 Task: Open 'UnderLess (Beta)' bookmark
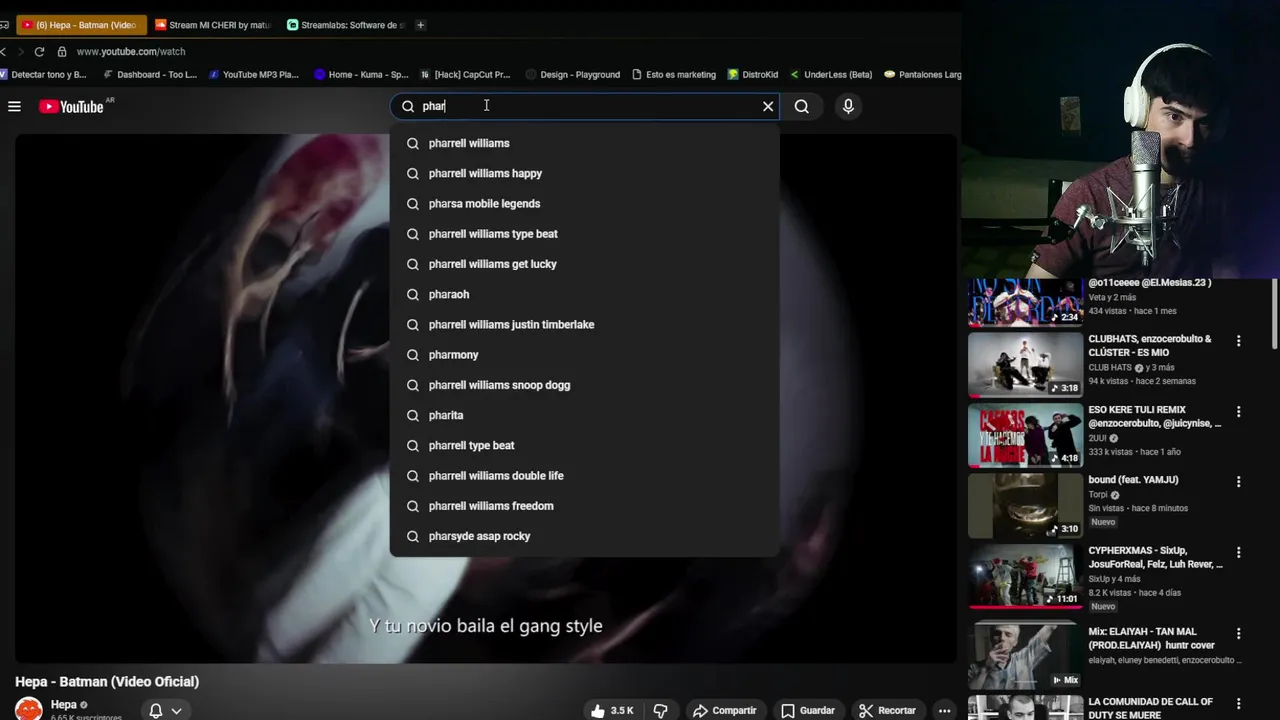[831, 74]
